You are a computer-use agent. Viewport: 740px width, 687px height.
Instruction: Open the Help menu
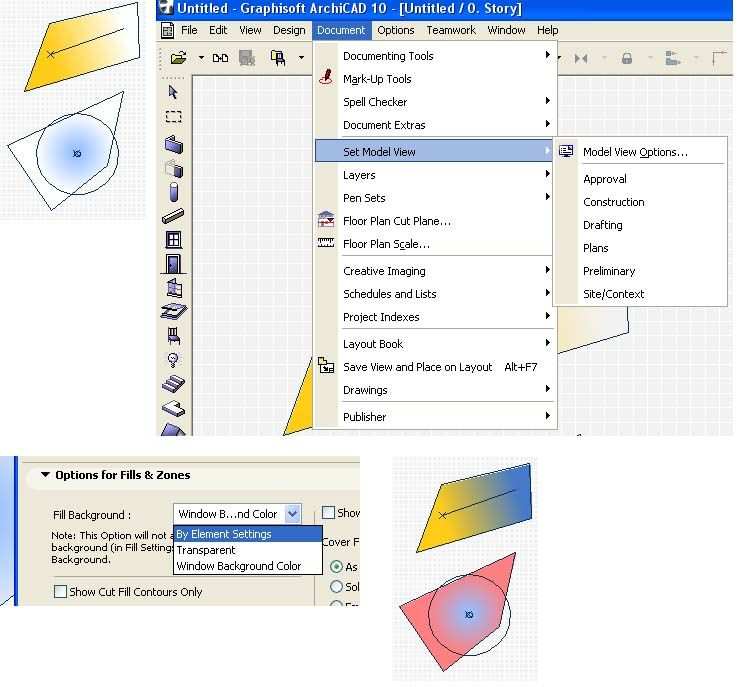(547, 31)
